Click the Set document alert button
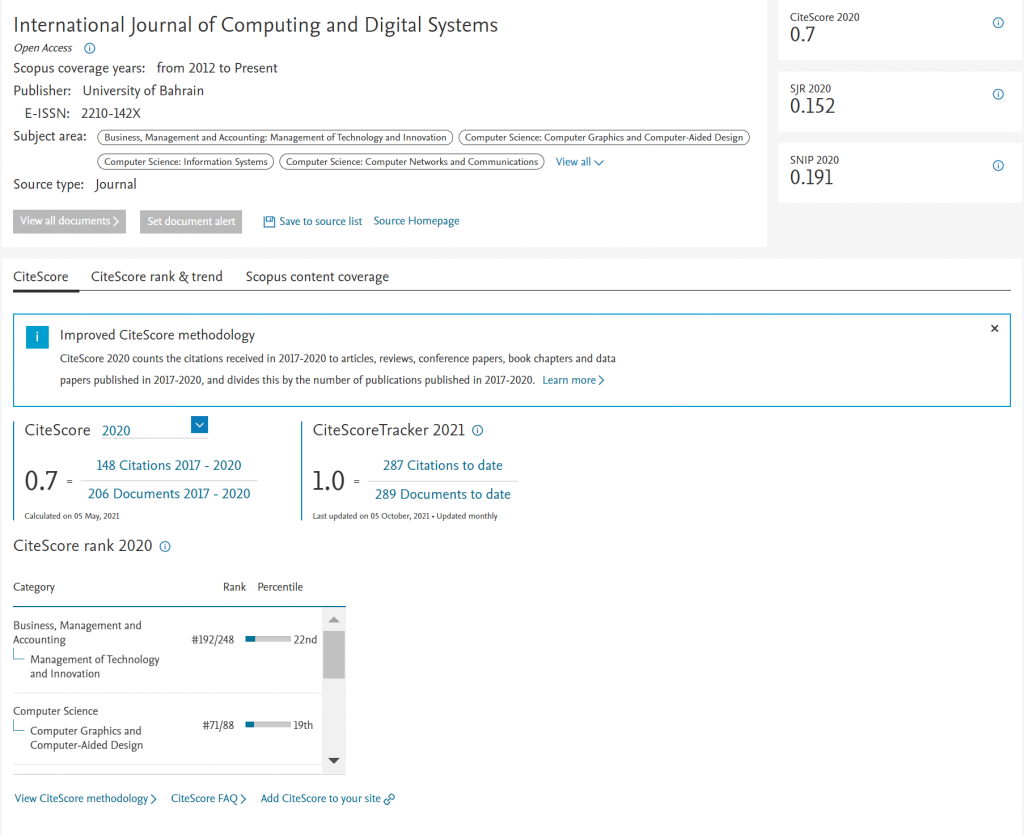The height and width of the screenshot is (835, 1024). [191, 221]
